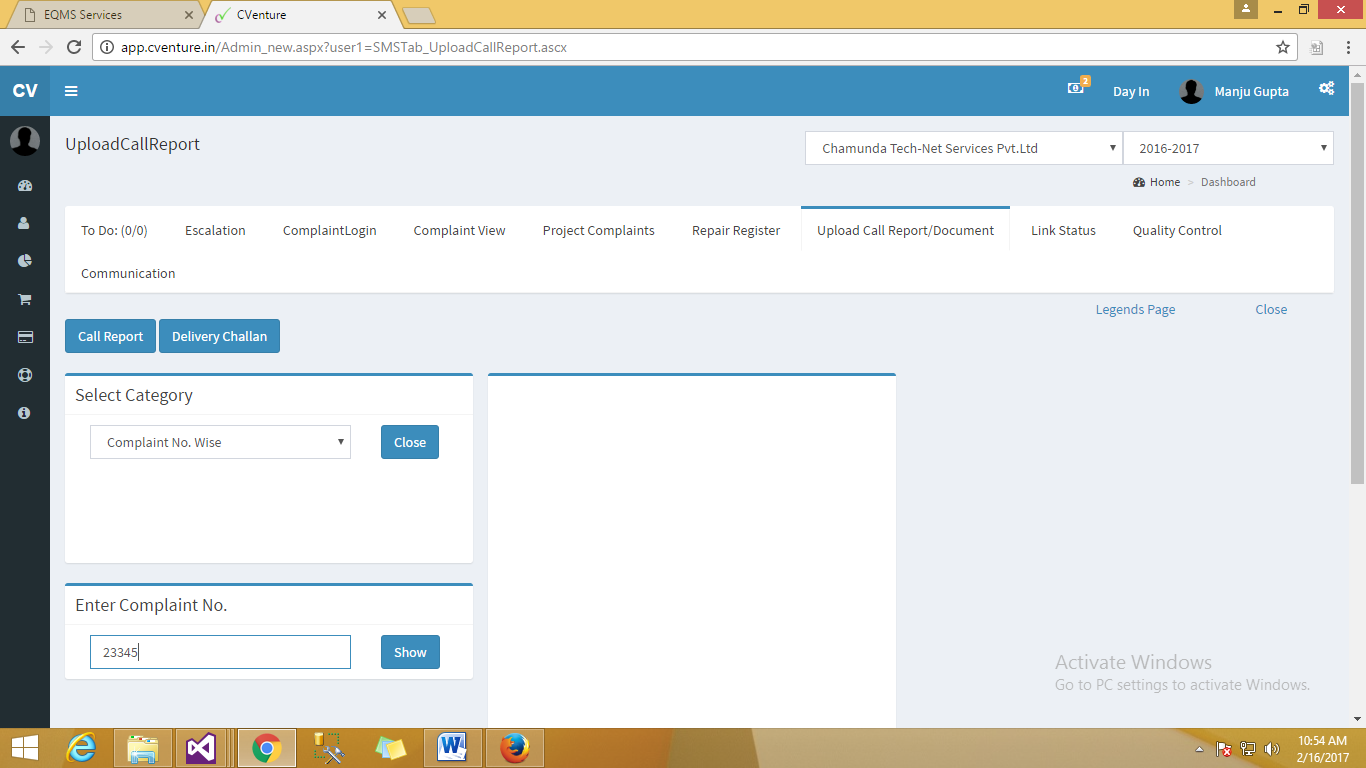Viewport: 1366px width, 768px height.
Task: Open Firefox from taskbar
Action: 515,748
